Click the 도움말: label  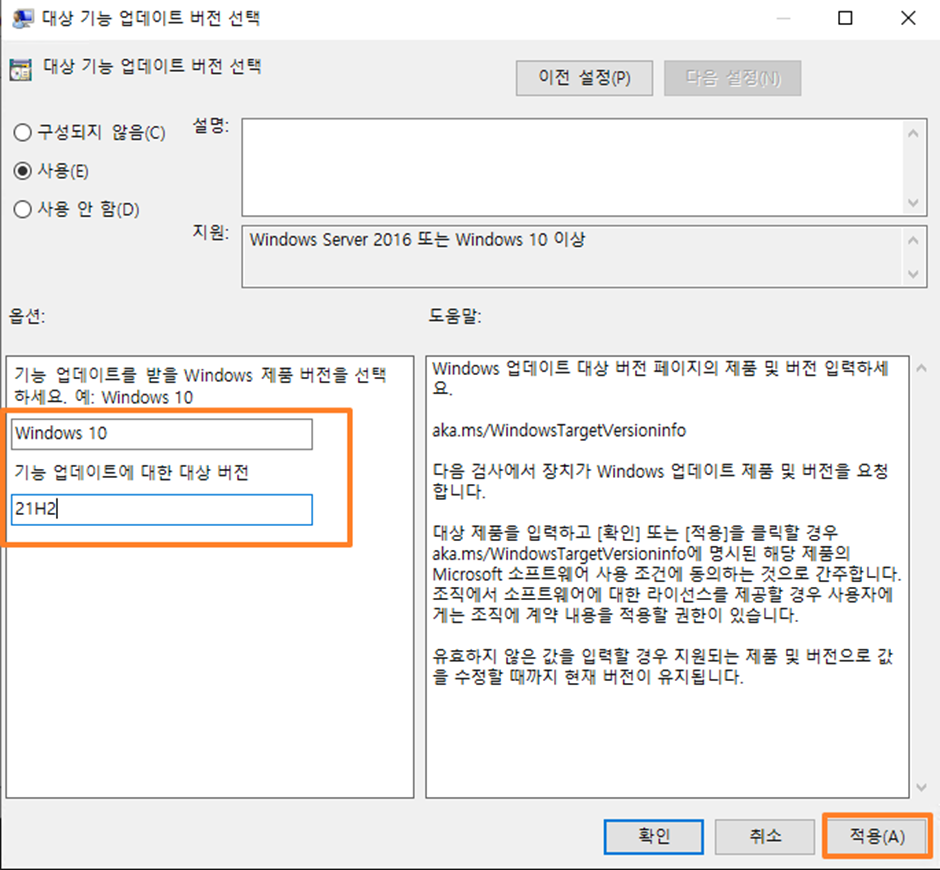coord(454,316)
